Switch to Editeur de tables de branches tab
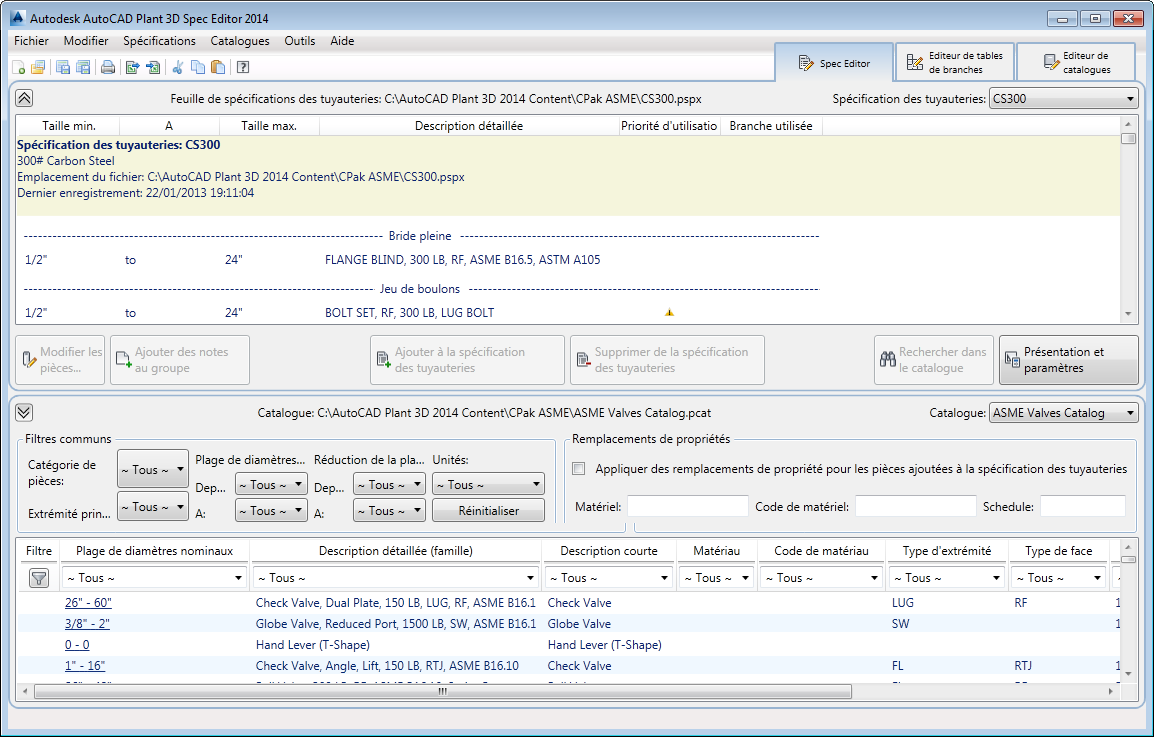Viewport: 1154px width, 737px height. (955, 63)
